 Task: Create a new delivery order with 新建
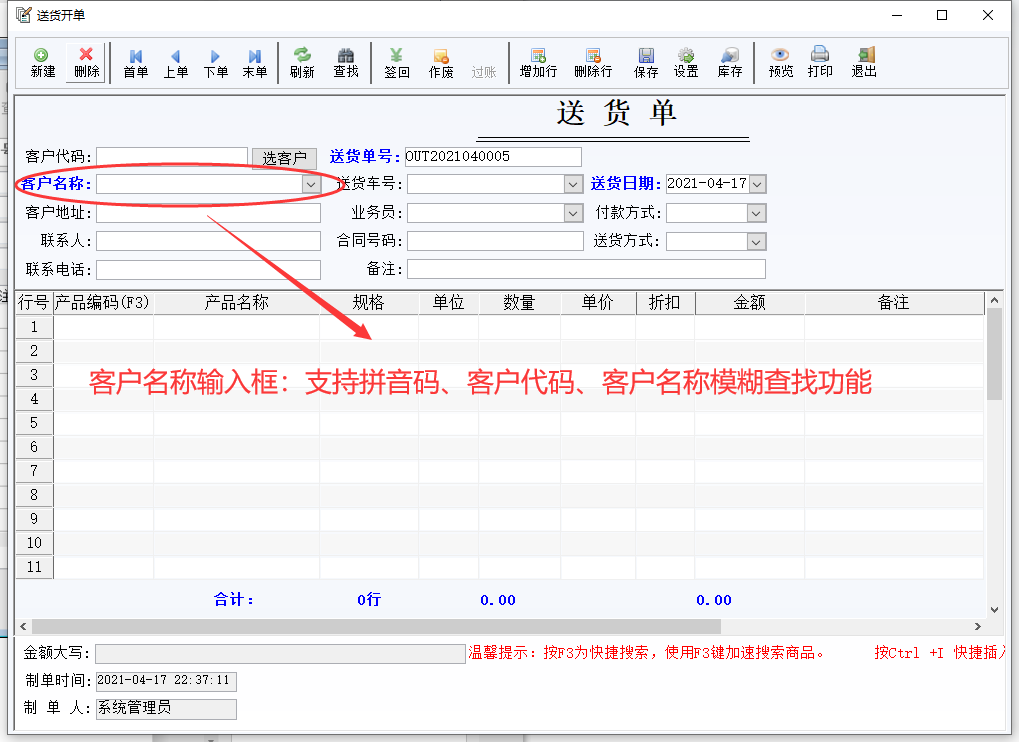coord(42,62)
